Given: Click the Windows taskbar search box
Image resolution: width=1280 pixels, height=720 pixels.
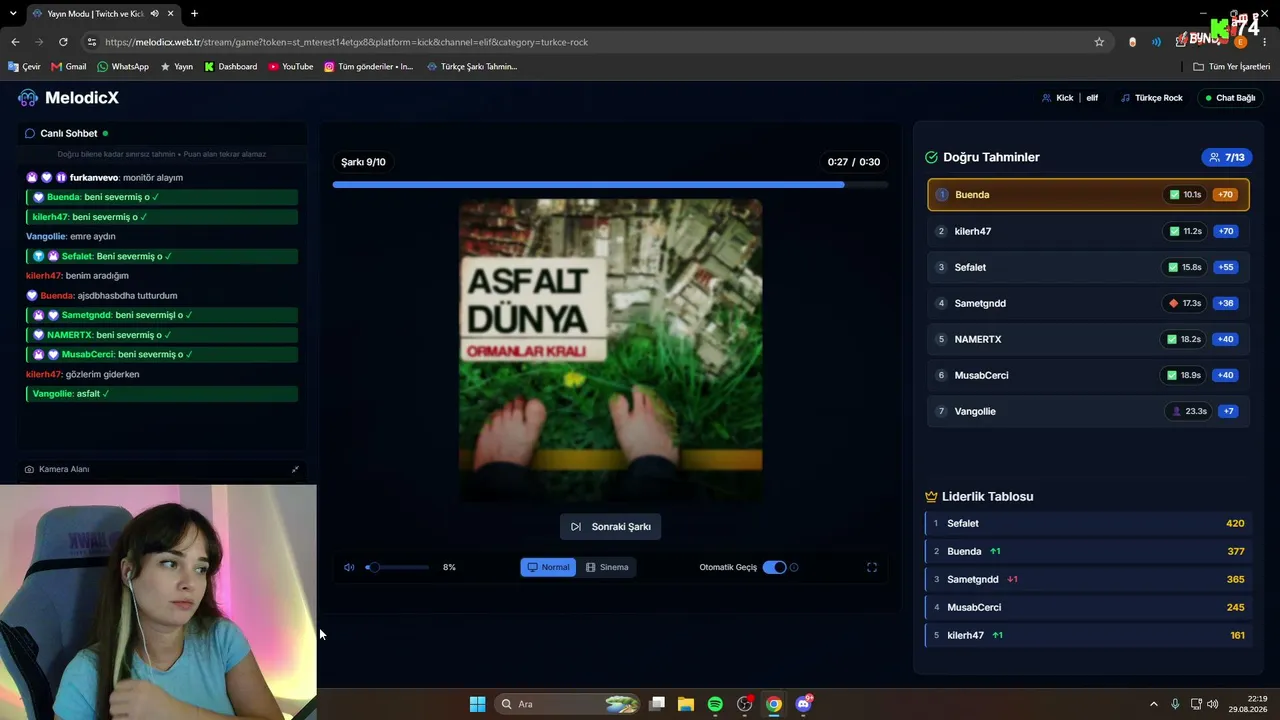Looking at the screenshot, I should [x=567, y=704].
